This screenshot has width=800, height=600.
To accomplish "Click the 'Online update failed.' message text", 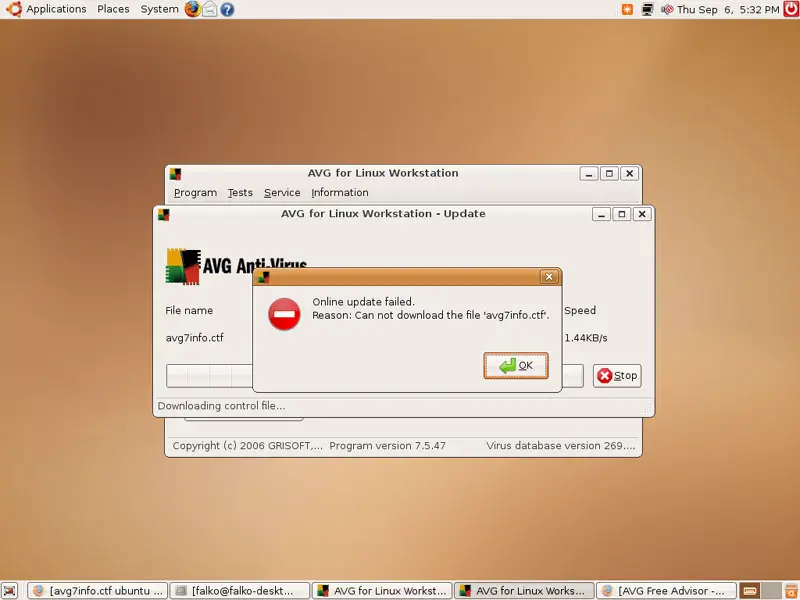I will click(x=363, y=302).
